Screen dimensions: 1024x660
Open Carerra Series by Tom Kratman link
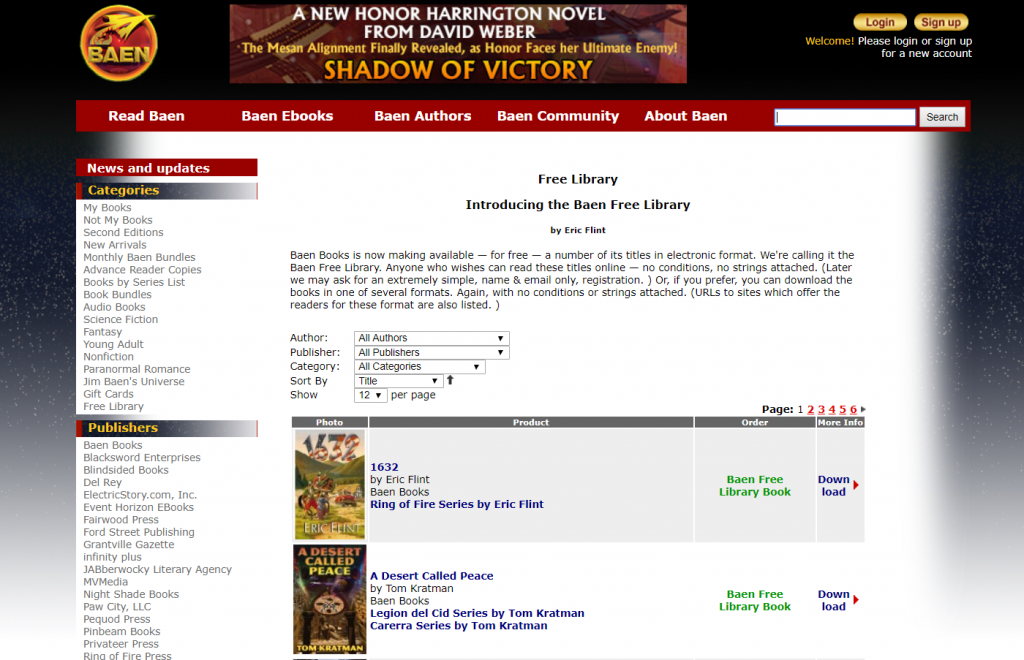click(x=458, y=626)
